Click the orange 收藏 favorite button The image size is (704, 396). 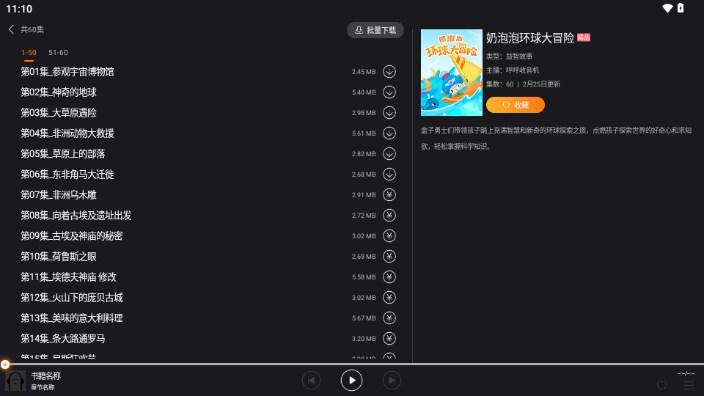pyautogui.click(x=515, y=105)
